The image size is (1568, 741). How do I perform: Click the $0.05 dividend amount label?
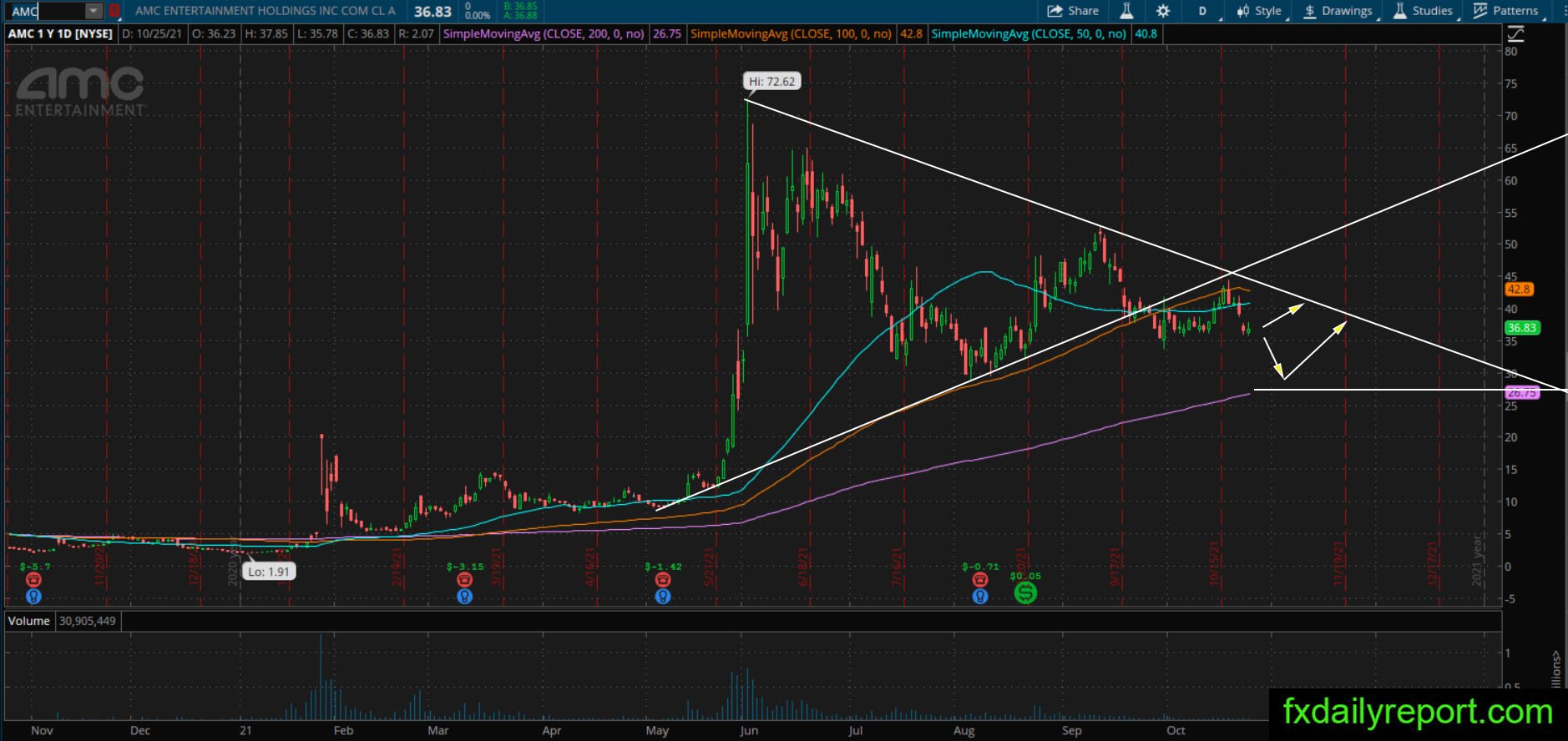[1025, 576]
